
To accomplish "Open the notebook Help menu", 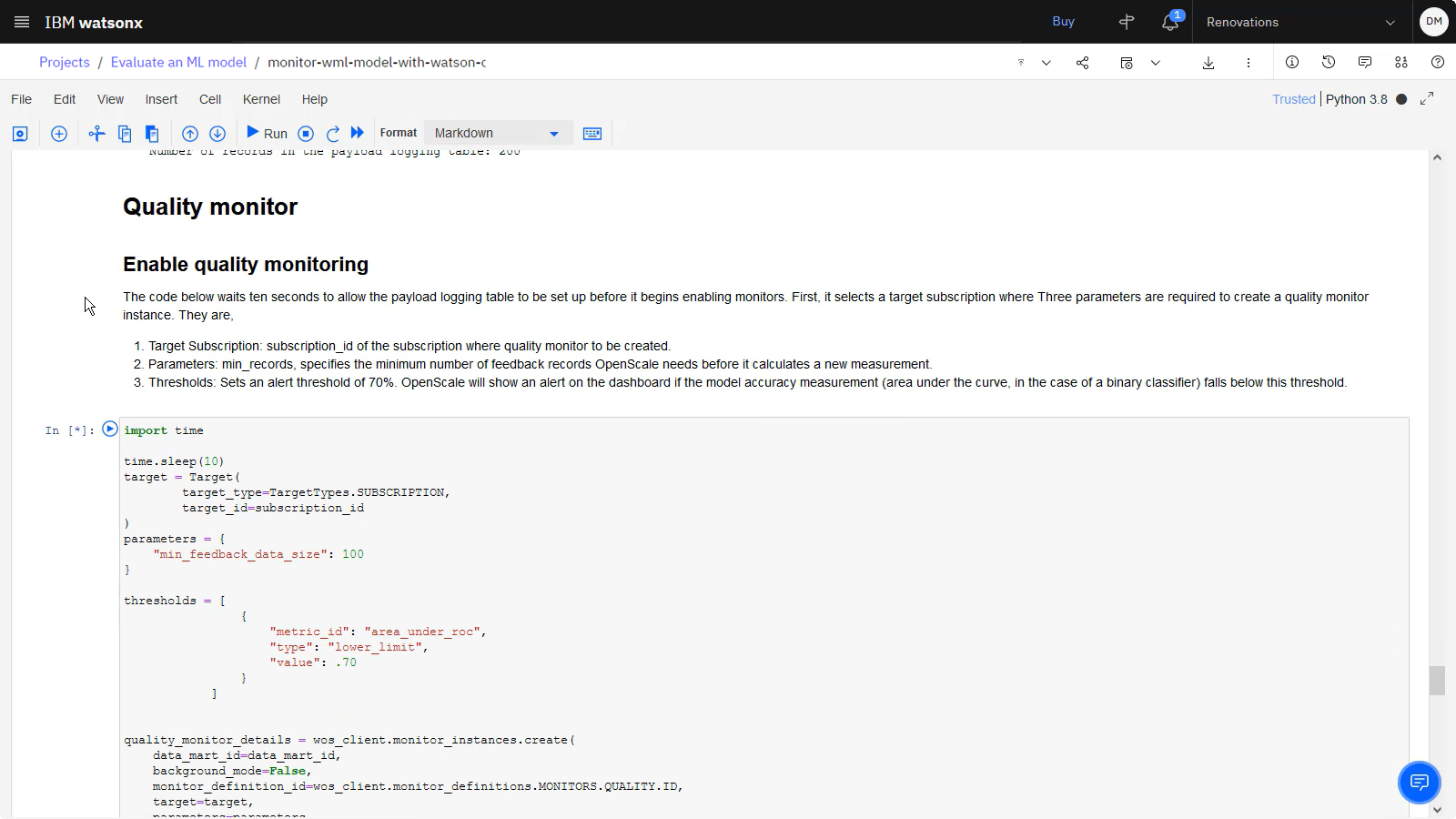I will [315, 99].
